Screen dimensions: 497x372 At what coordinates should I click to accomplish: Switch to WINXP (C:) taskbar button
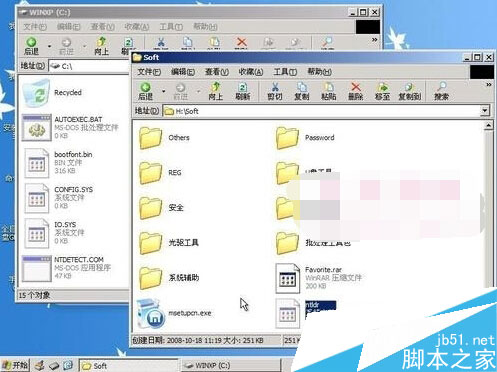[231, 366]
